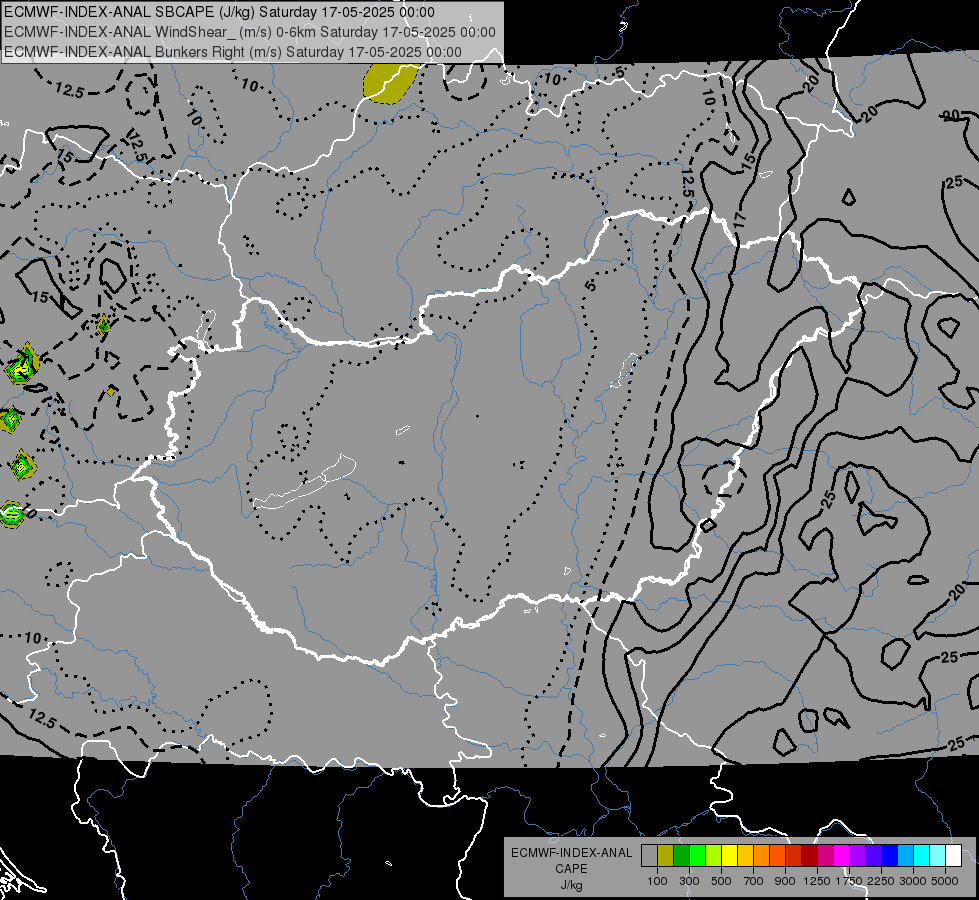The width and height of the screenshot is (979, 900).
Task: Pick the dark red legend swatch
Action: 809,856
